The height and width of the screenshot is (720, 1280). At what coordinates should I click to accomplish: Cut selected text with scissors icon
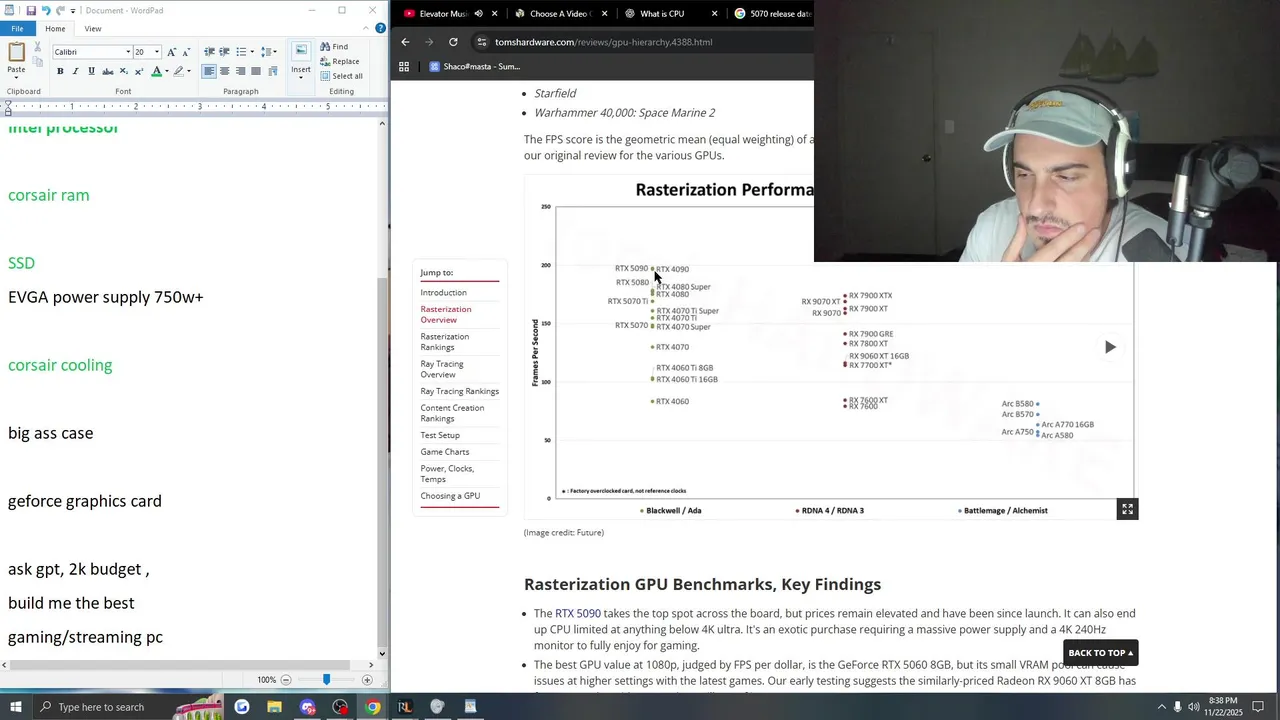click(38, 47)
